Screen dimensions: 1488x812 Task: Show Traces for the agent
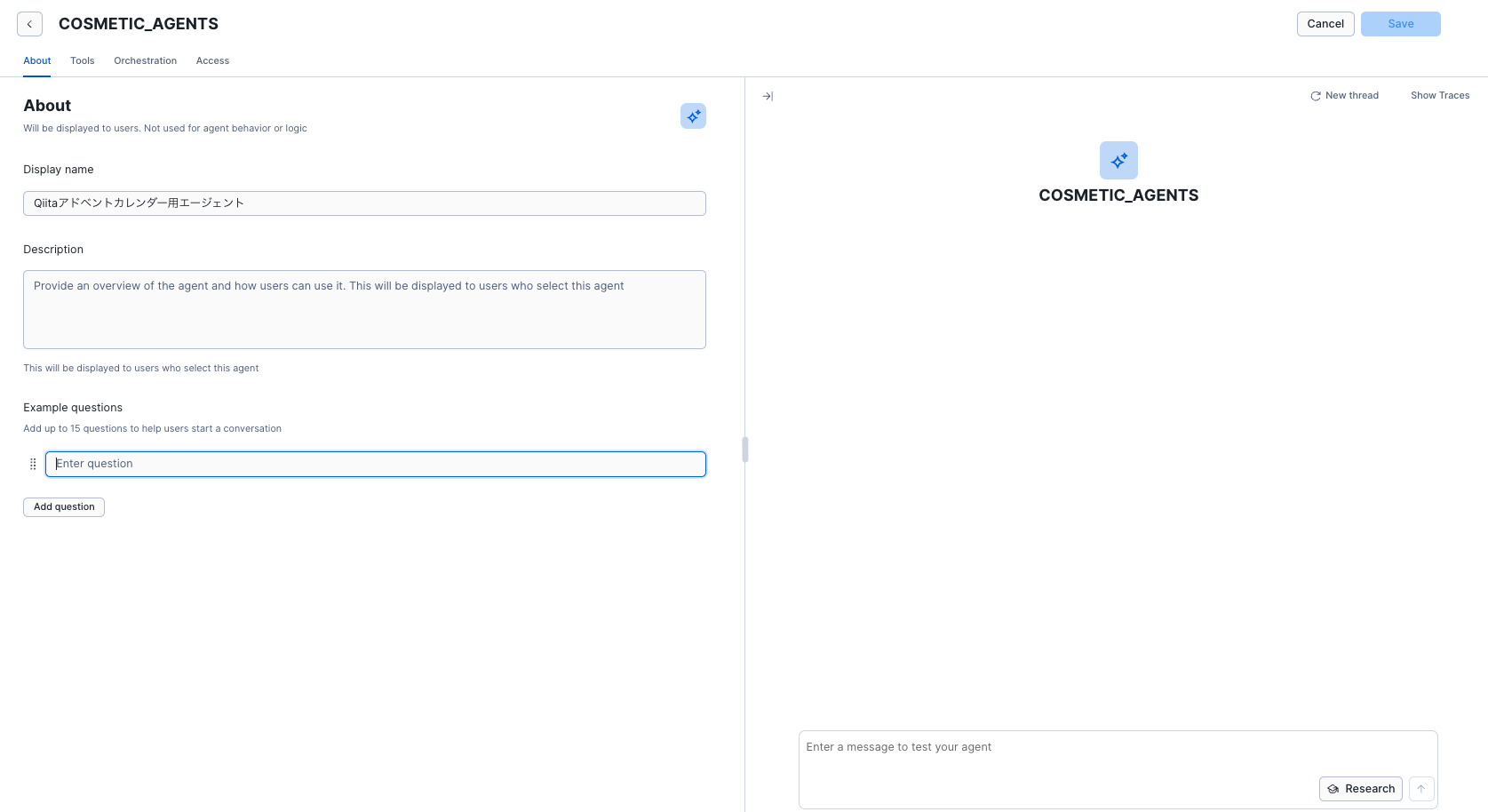pos(1440,96)
